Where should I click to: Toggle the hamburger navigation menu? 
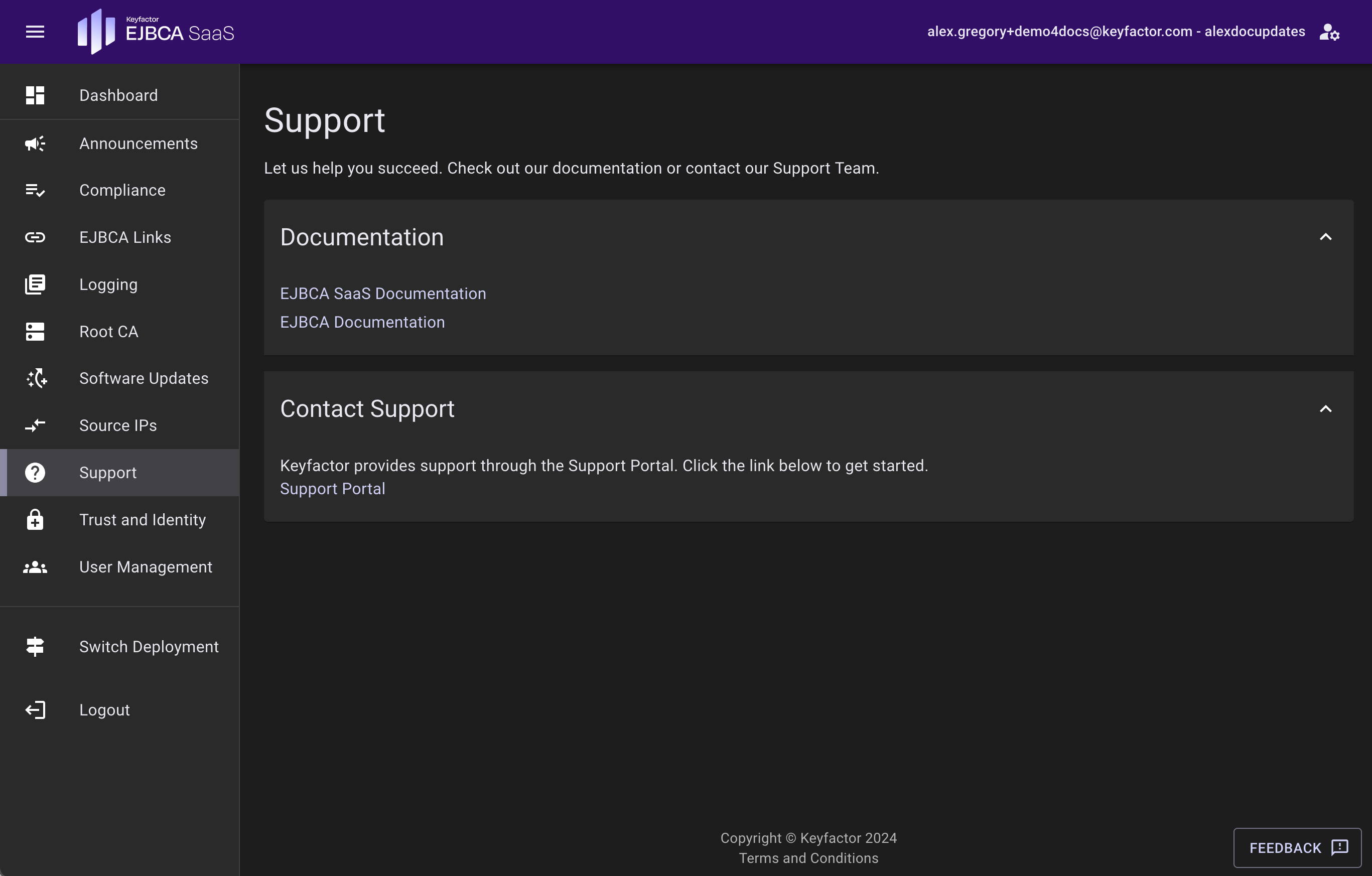tap(35, 32)
